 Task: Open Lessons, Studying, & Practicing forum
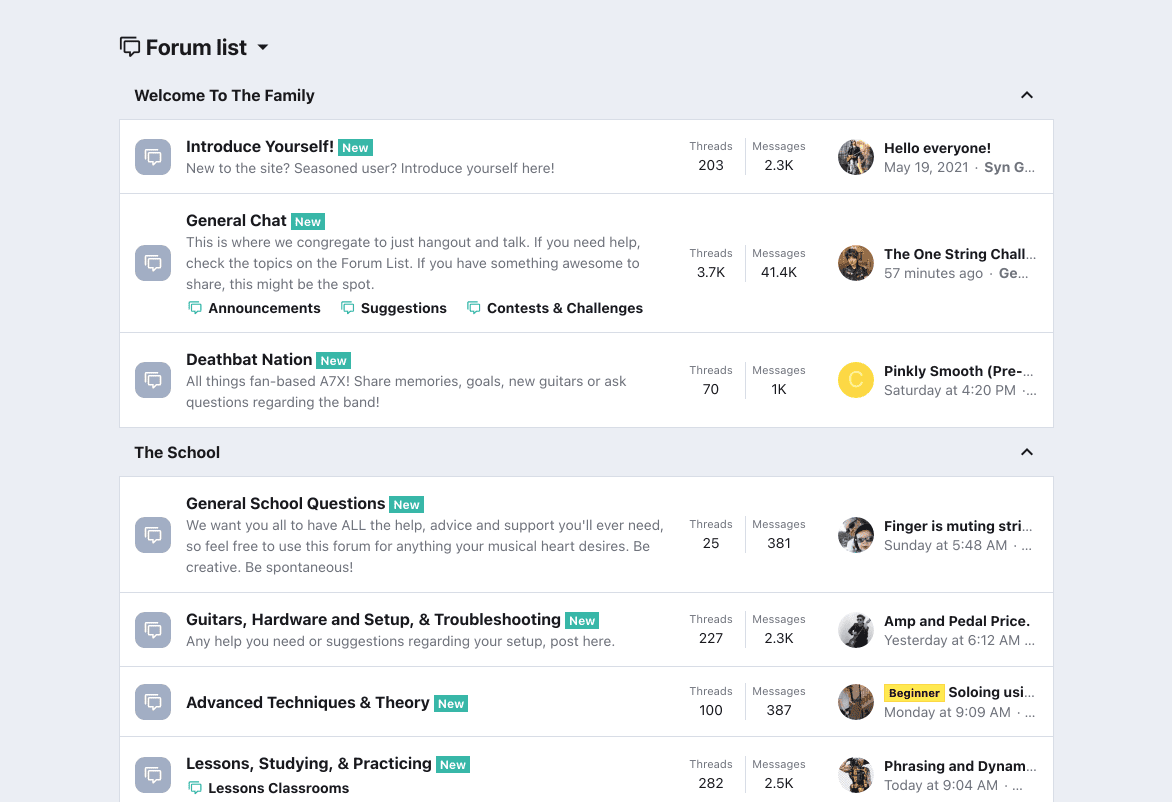[x=308, y=764]
